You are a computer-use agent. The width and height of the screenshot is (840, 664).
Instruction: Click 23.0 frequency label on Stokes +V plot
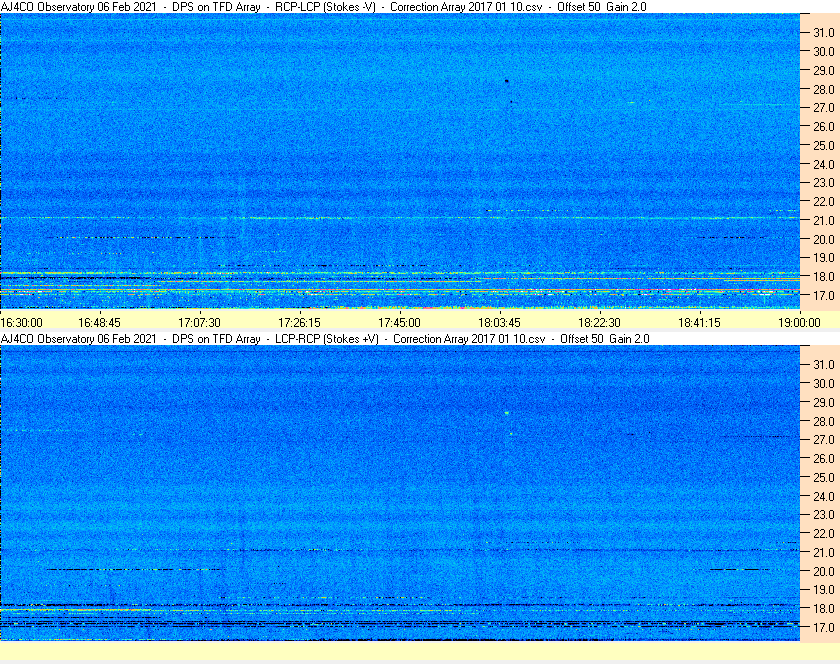click(x=824, y=514)
